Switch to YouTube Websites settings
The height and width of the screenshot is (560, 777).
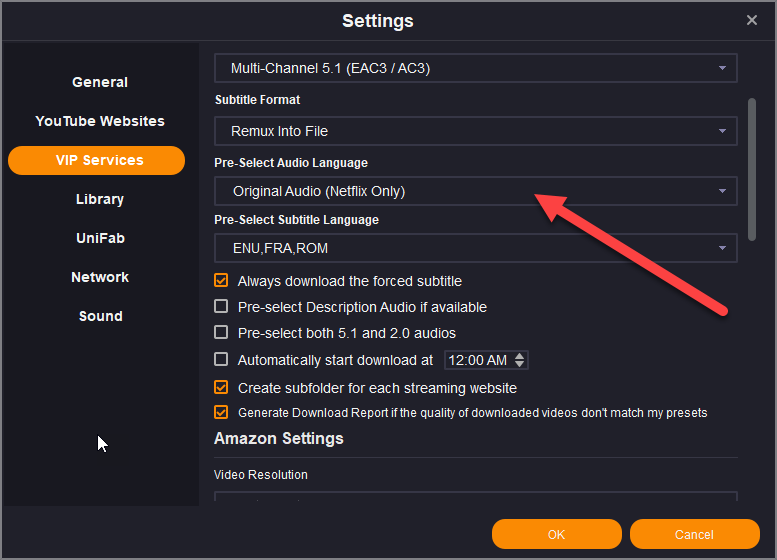pos(100,121)
